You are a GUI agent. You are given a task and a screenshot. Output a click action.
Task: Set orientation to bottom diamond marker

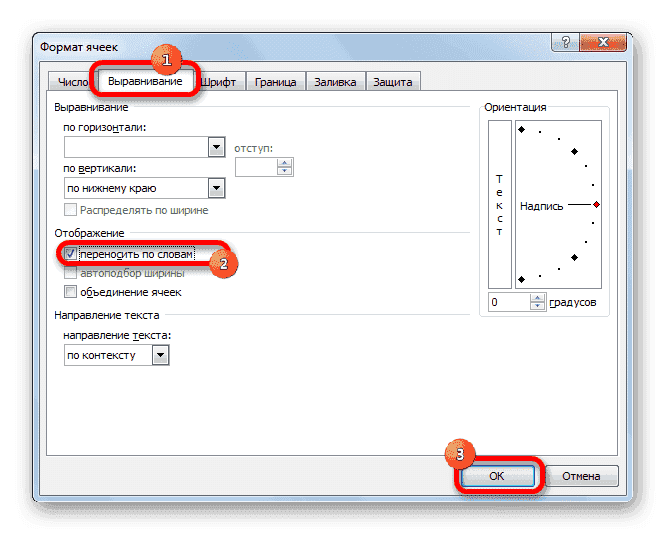[x=522, y=279]
